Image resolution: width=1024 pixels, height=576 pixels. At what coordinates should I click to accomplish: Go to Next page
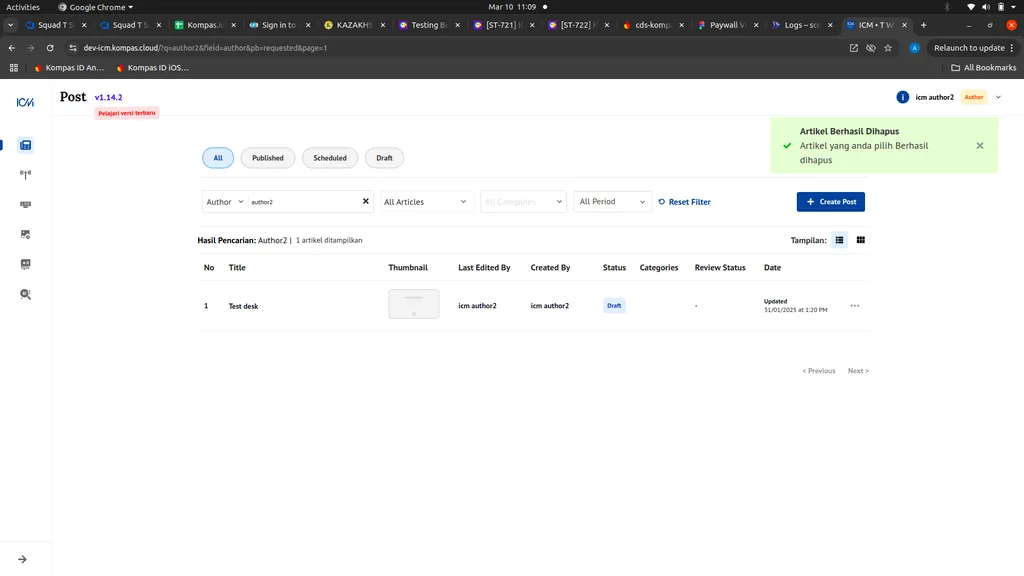tap(858, 371)
